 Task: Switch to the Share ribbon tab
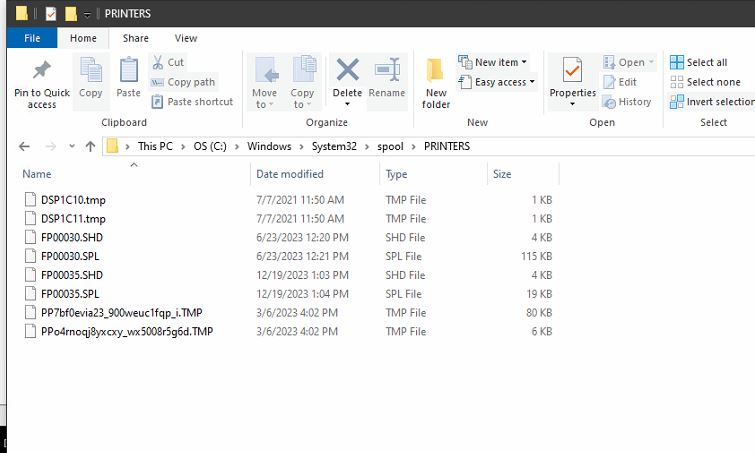click(135, 38)
